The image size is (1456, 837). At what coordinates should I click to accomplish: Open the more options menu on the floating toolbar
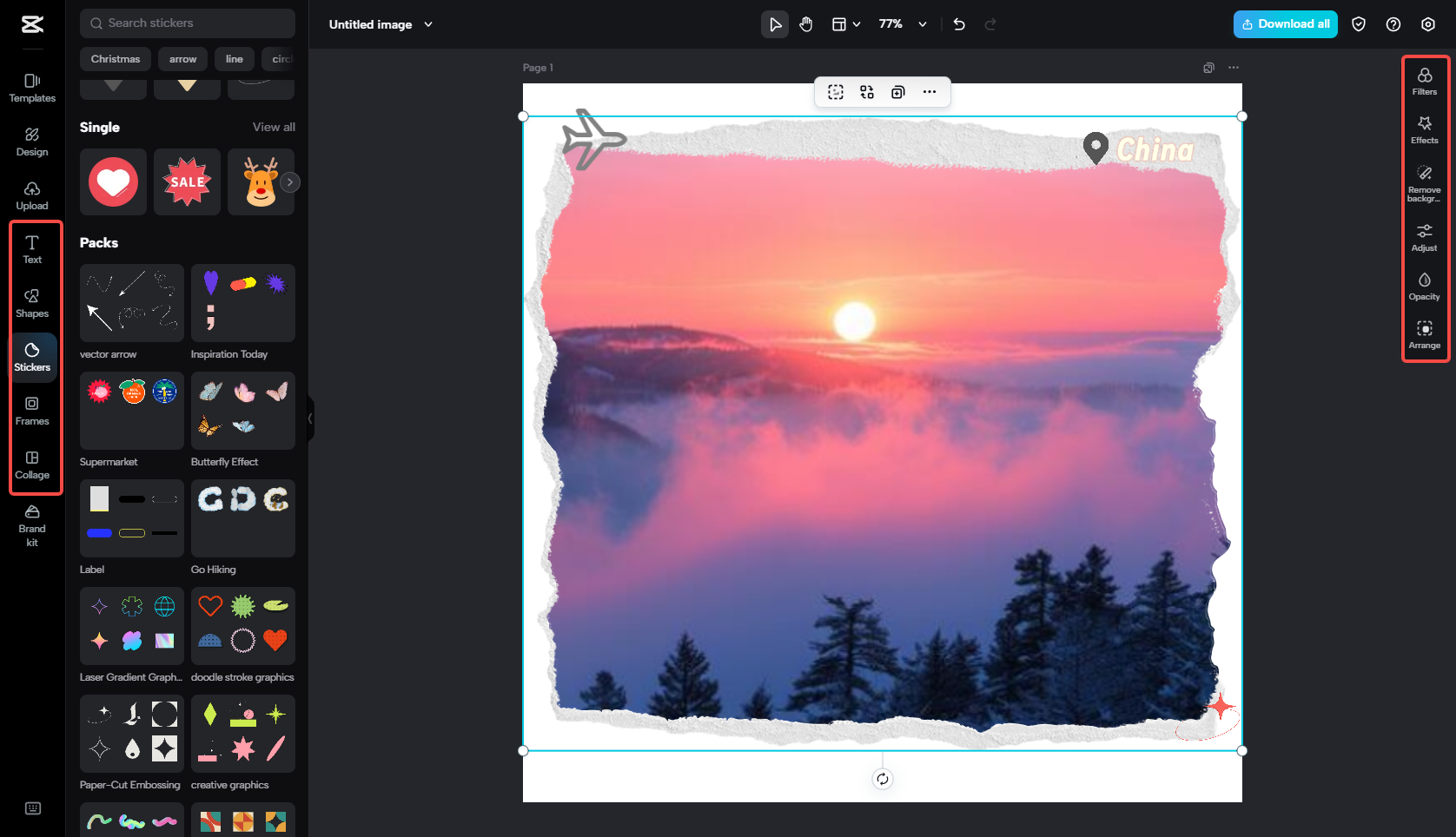pos(930,92)
